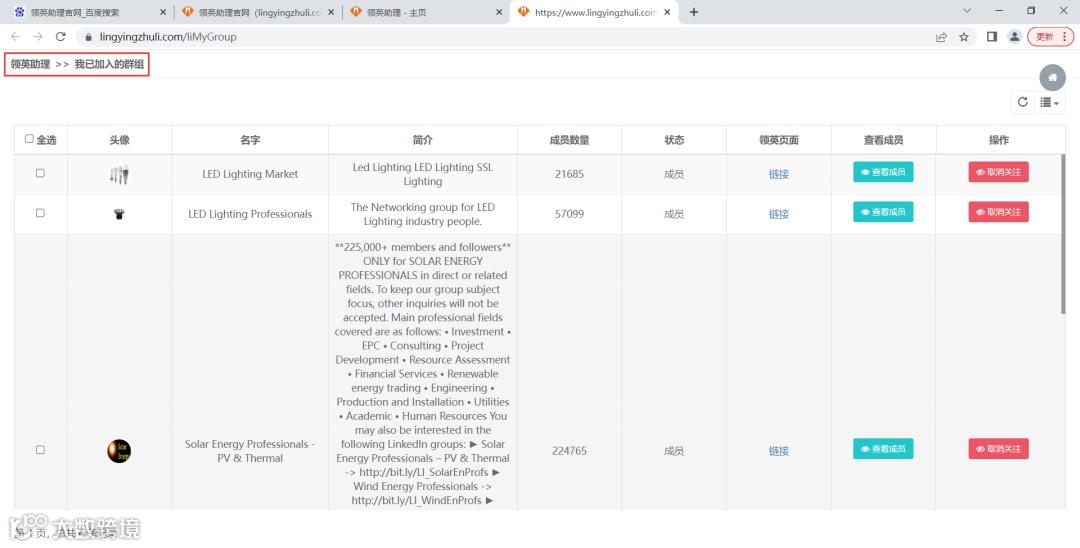This screenshot has width=1080, height=548.
Task: Click 我已加入的群组 breadcrumb text
Action: click(x=110, y=64)
